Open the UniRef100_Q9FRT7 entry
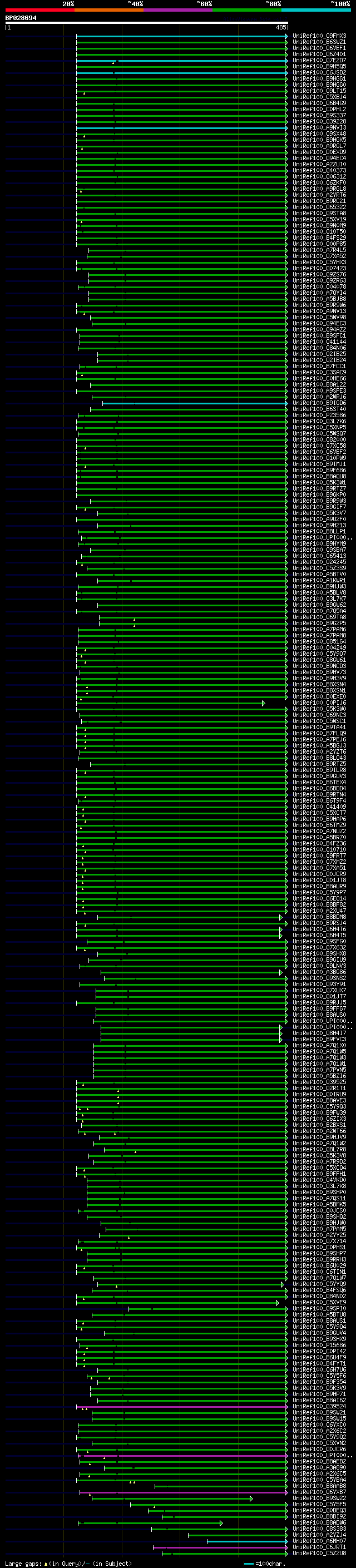This screenshot has height=1568, width=356. tap(319, 856)
